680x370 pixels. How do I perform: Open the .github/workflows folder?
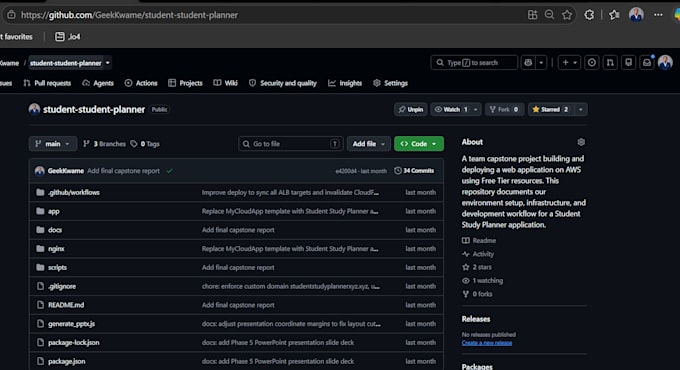[74, 192]
